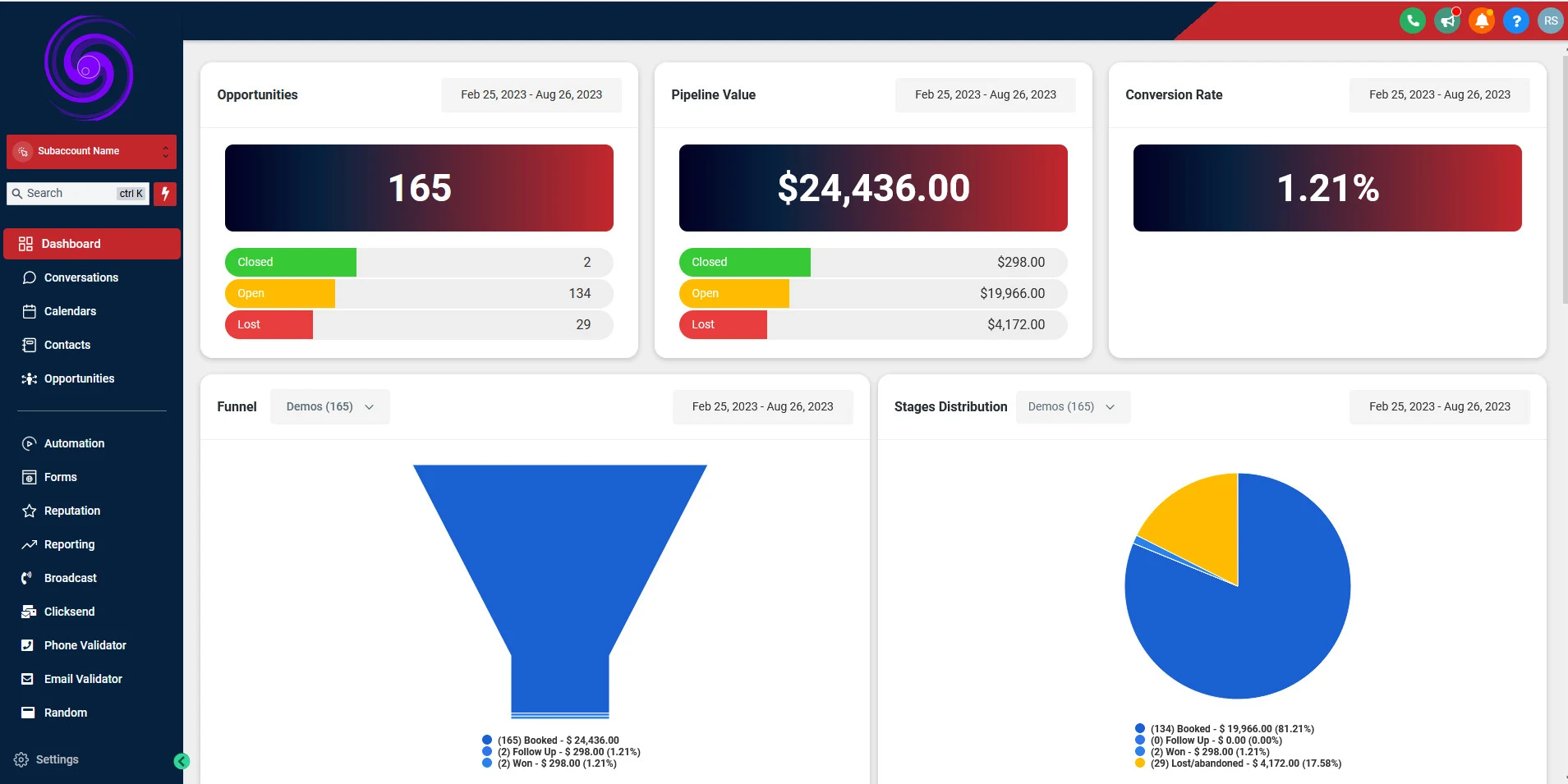Viewport: 1568px width, 784px height.
Task: Click the Clicksend icon in sidebar
Action: (29, 612)
